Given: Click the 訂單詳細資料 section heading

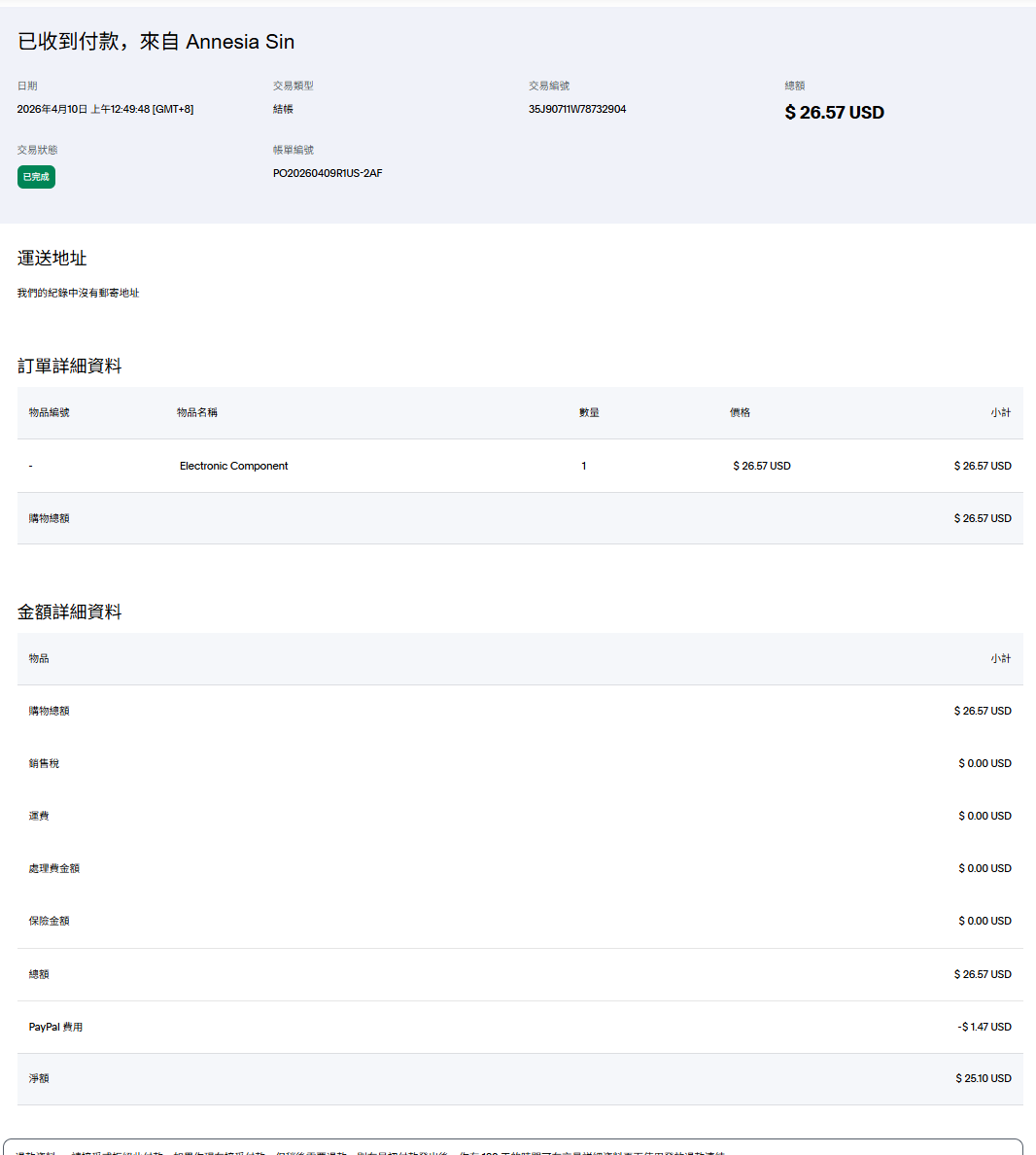Looking at the screenshot, I should click(70, 366).
